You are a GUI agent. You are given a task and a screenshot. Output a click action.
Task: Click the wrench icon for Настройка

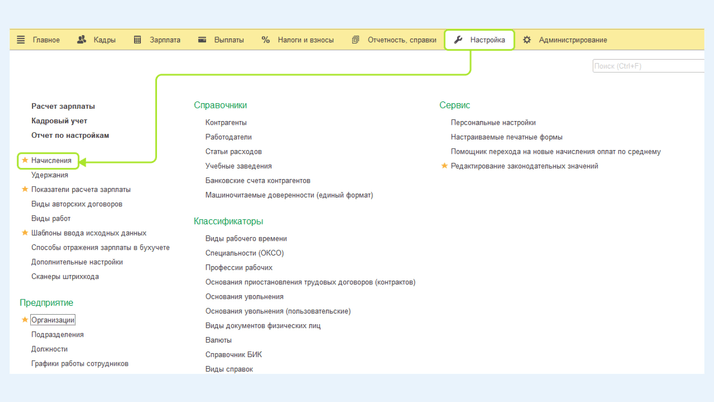coord(458,40)
